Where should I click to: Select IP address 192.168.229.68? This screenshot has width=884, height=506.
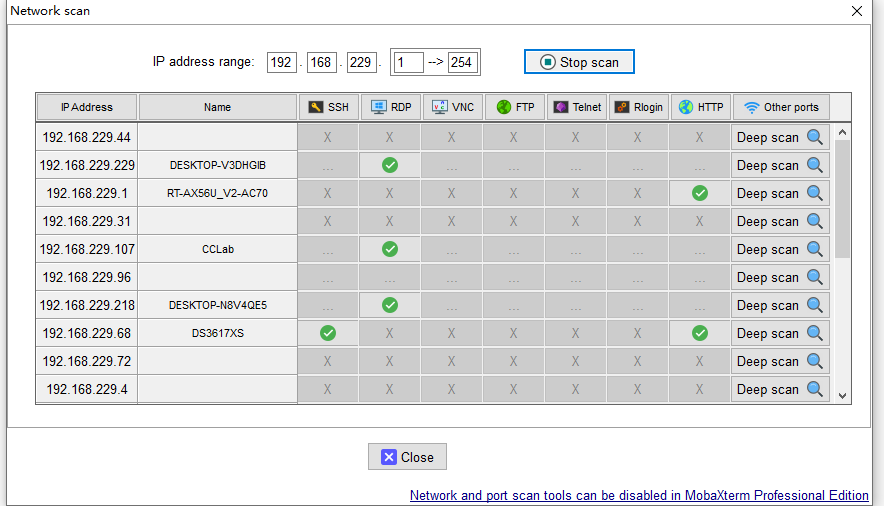tap(87, 333)
